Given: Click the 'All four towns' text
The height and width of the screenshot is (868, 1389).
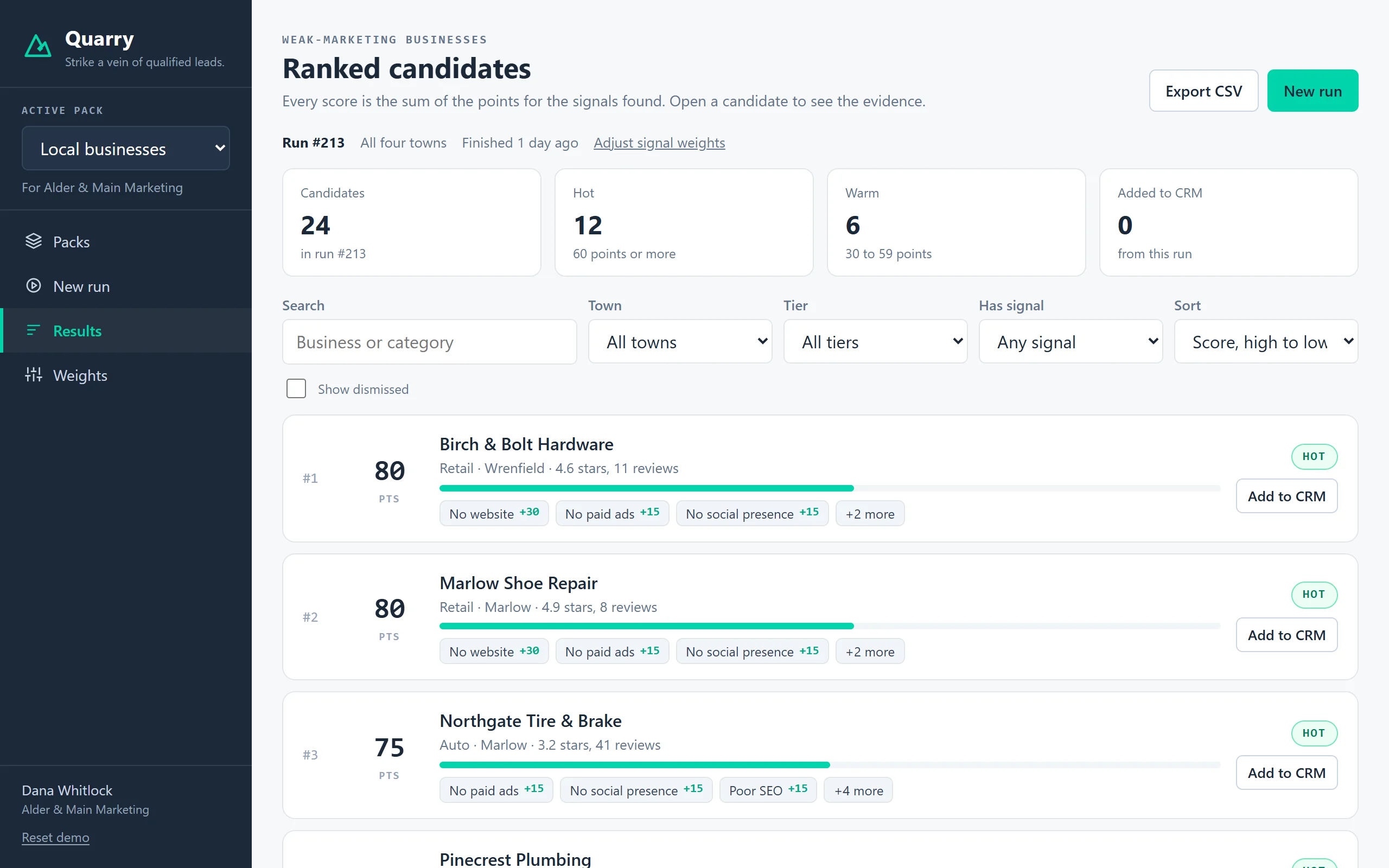Looking at the screenshot, I should pos(404,142).
